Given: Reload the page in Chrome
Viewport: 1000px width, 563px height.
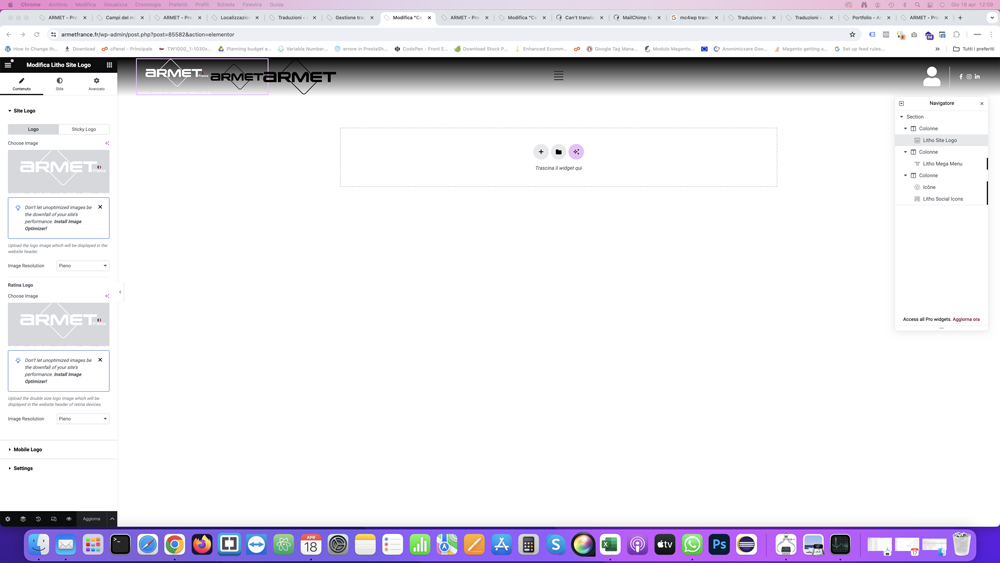Looking at the screenshot, I should 36,34.
